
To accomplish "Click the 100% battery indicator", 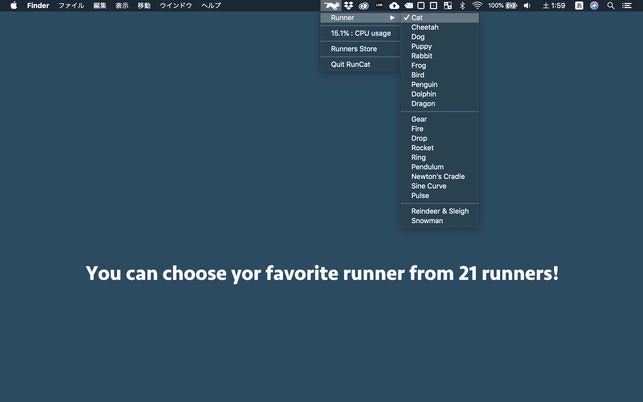I will click(503, 6).
